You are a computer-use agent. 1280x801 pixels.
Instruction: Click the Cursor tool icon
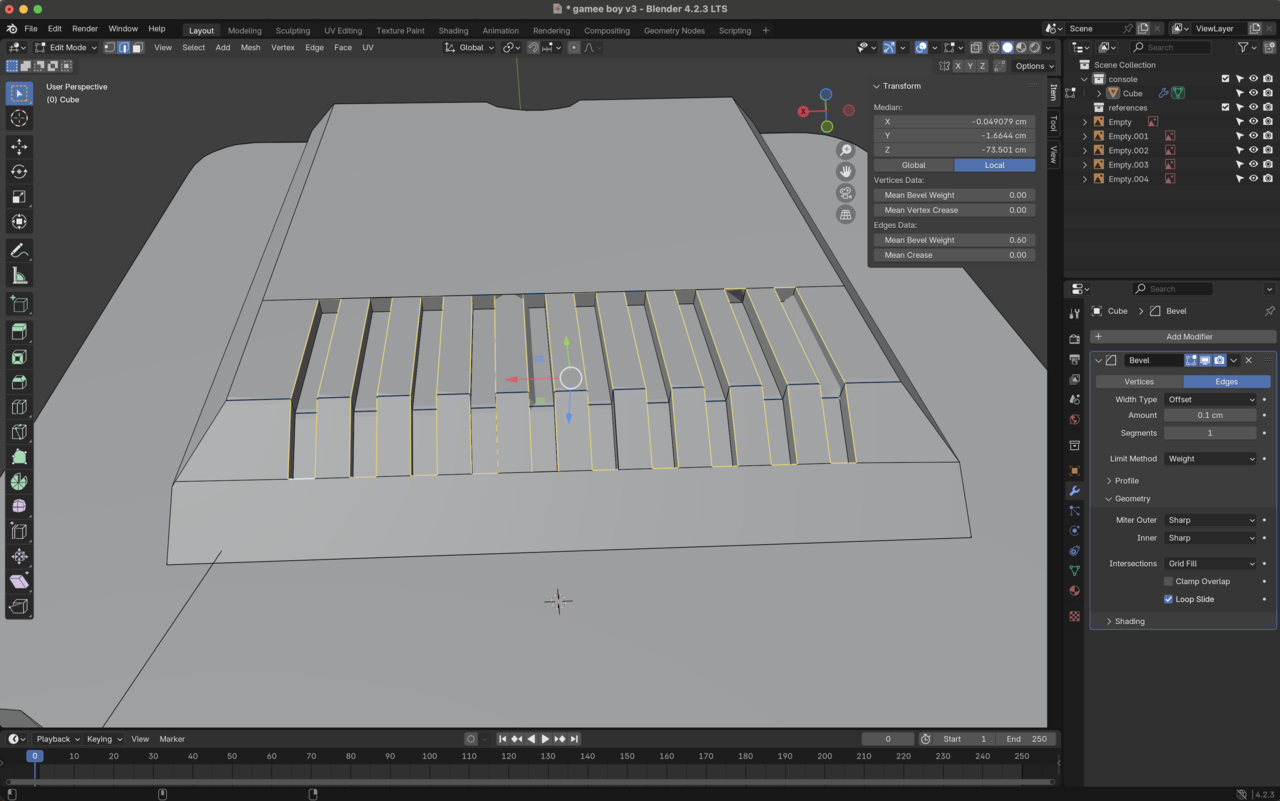click(19, 119)
